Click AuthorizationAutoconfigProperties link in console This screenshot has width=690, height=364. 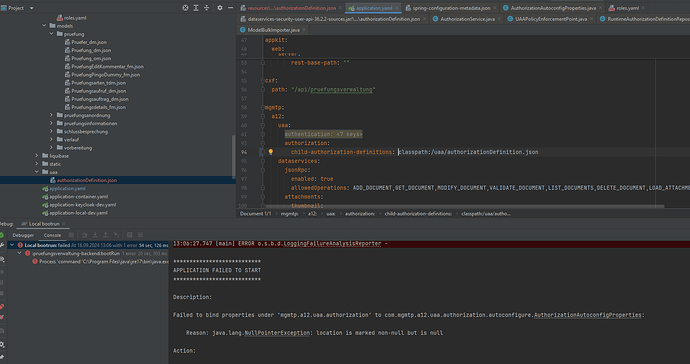pos(587,315)
